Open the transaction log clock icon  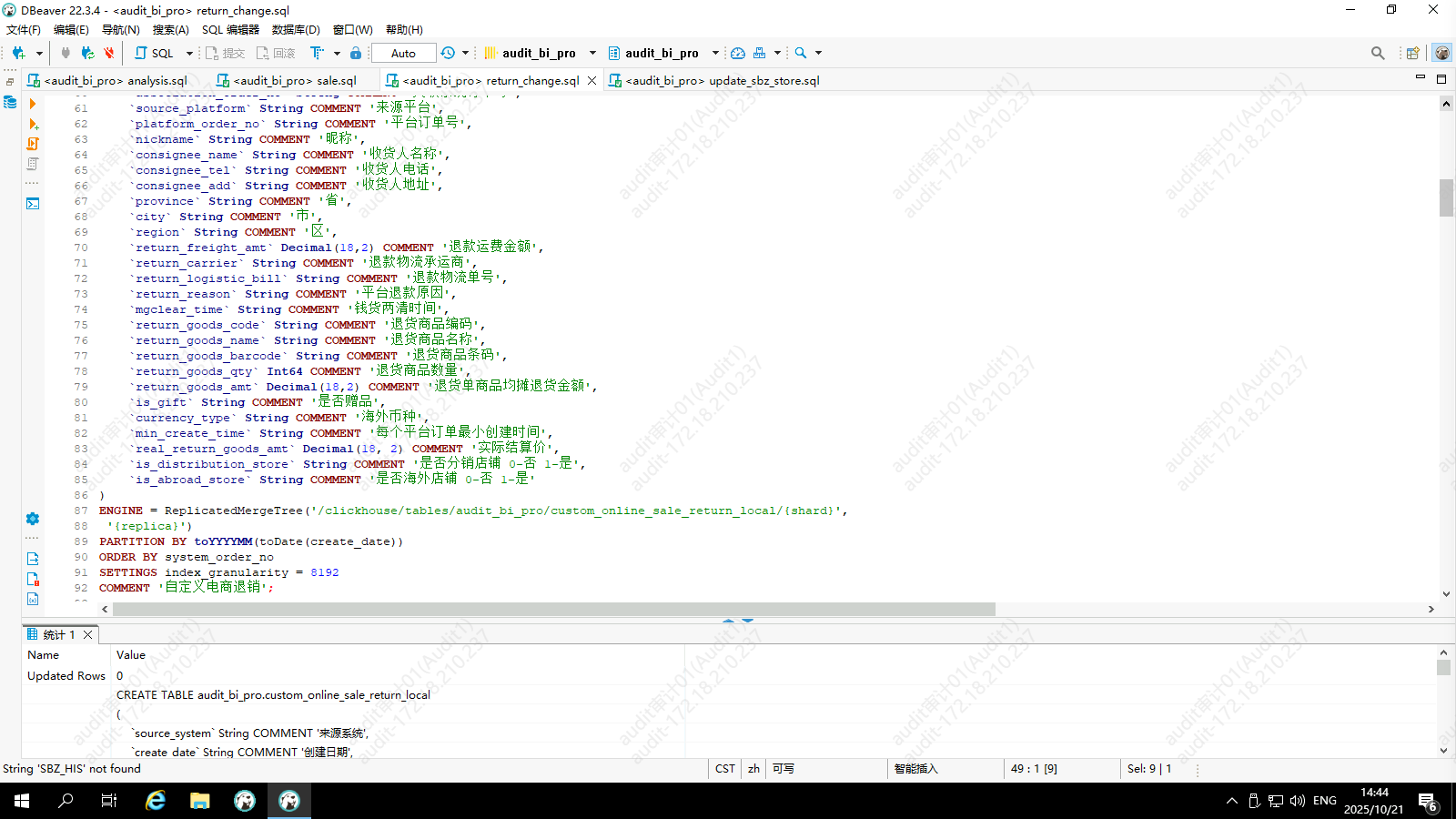point(448,53)
